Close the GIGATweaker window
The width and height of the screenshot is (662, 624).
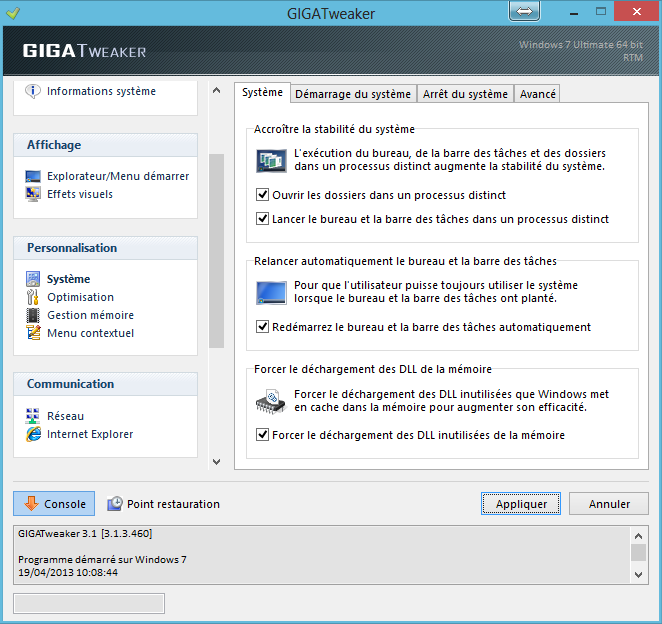[x=637, y=11]
